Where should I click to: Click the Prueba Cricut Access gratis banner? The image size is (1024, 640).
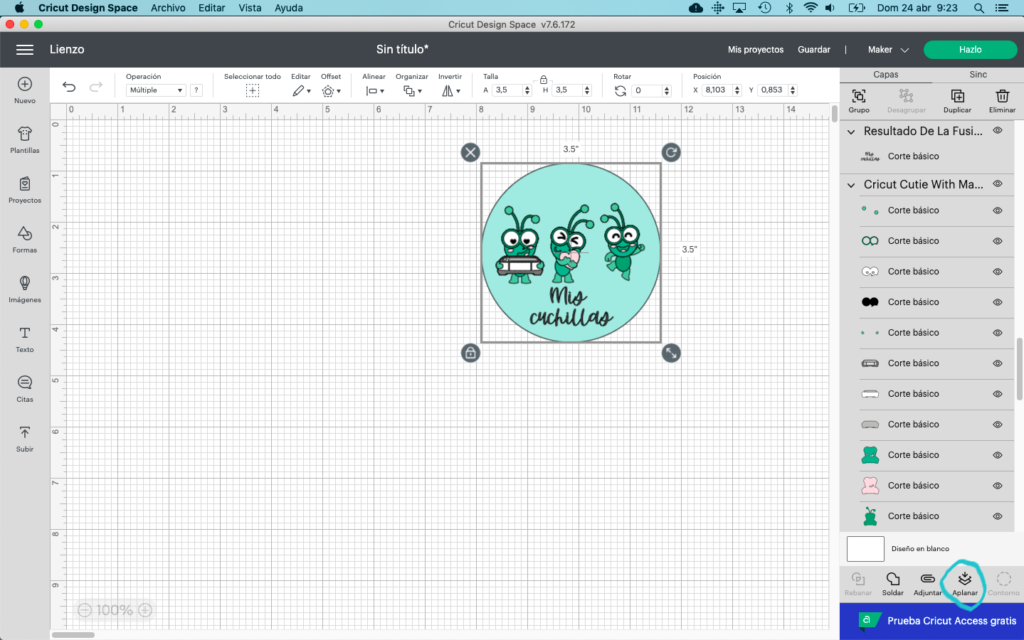point(932,621)
